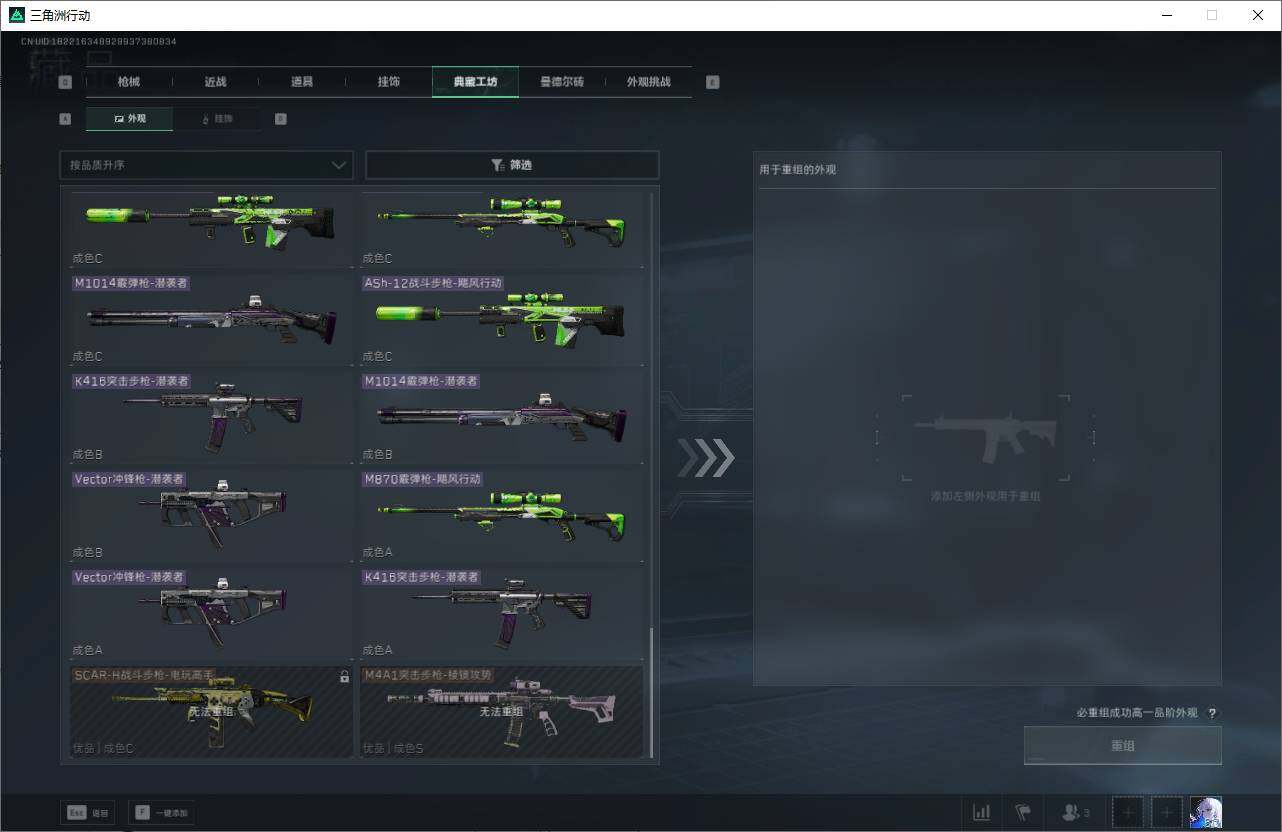Image resolution: width=1282 pixels, height=832 pixels.
Task: Open the 近战 tab
Action: point(215,82)
